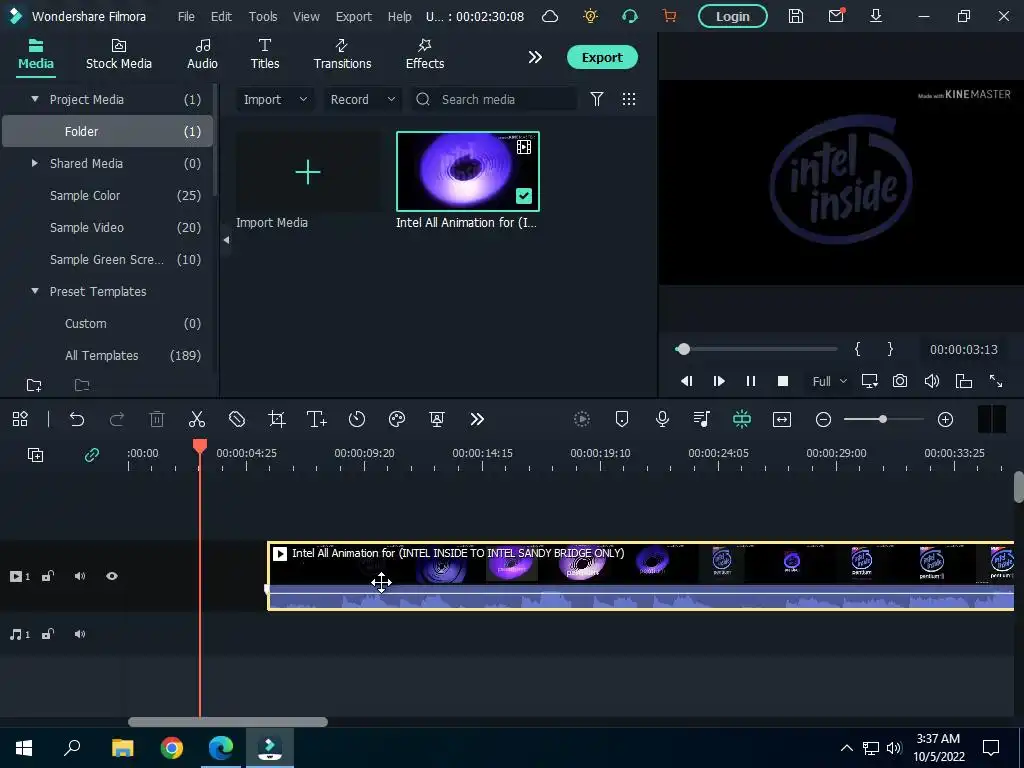Zoom out the timeline with minus icon
Screen dimensions: 1024x768
click(824, 419)
